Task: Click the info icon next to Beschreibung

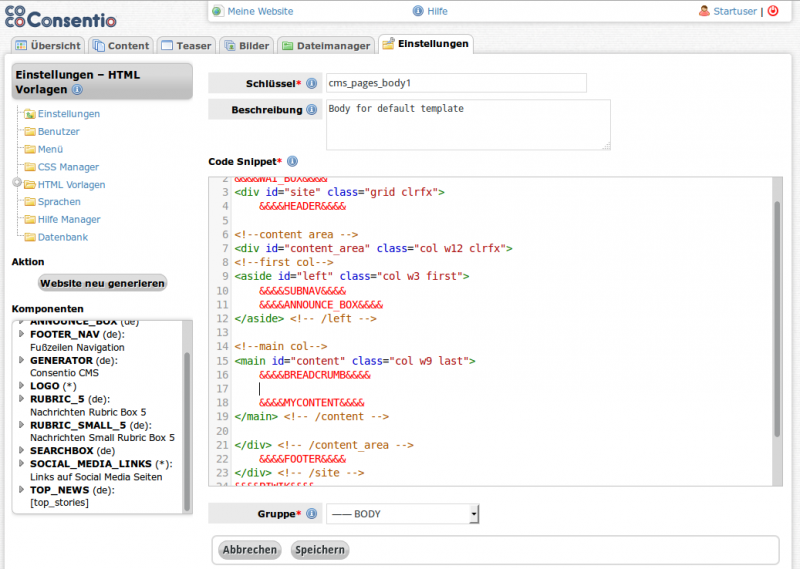Action: pyautogui.click(x=312, y=109)
